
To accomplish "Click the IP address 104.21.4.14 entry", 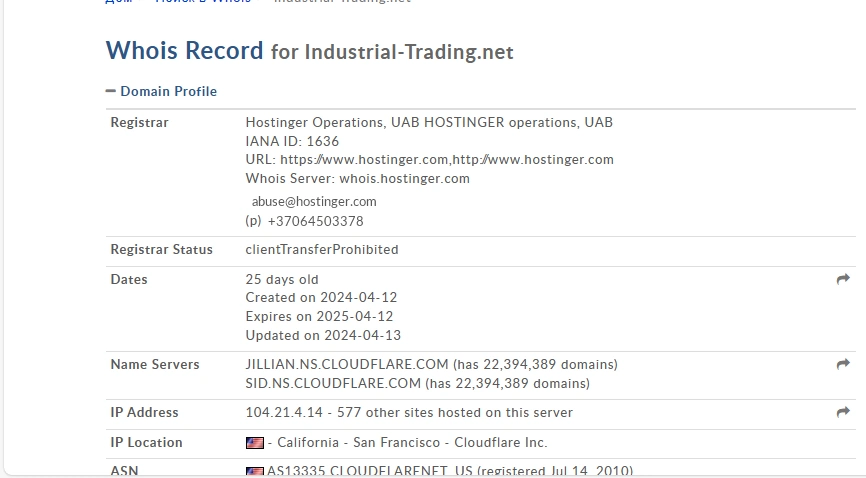I will [284, 413].
